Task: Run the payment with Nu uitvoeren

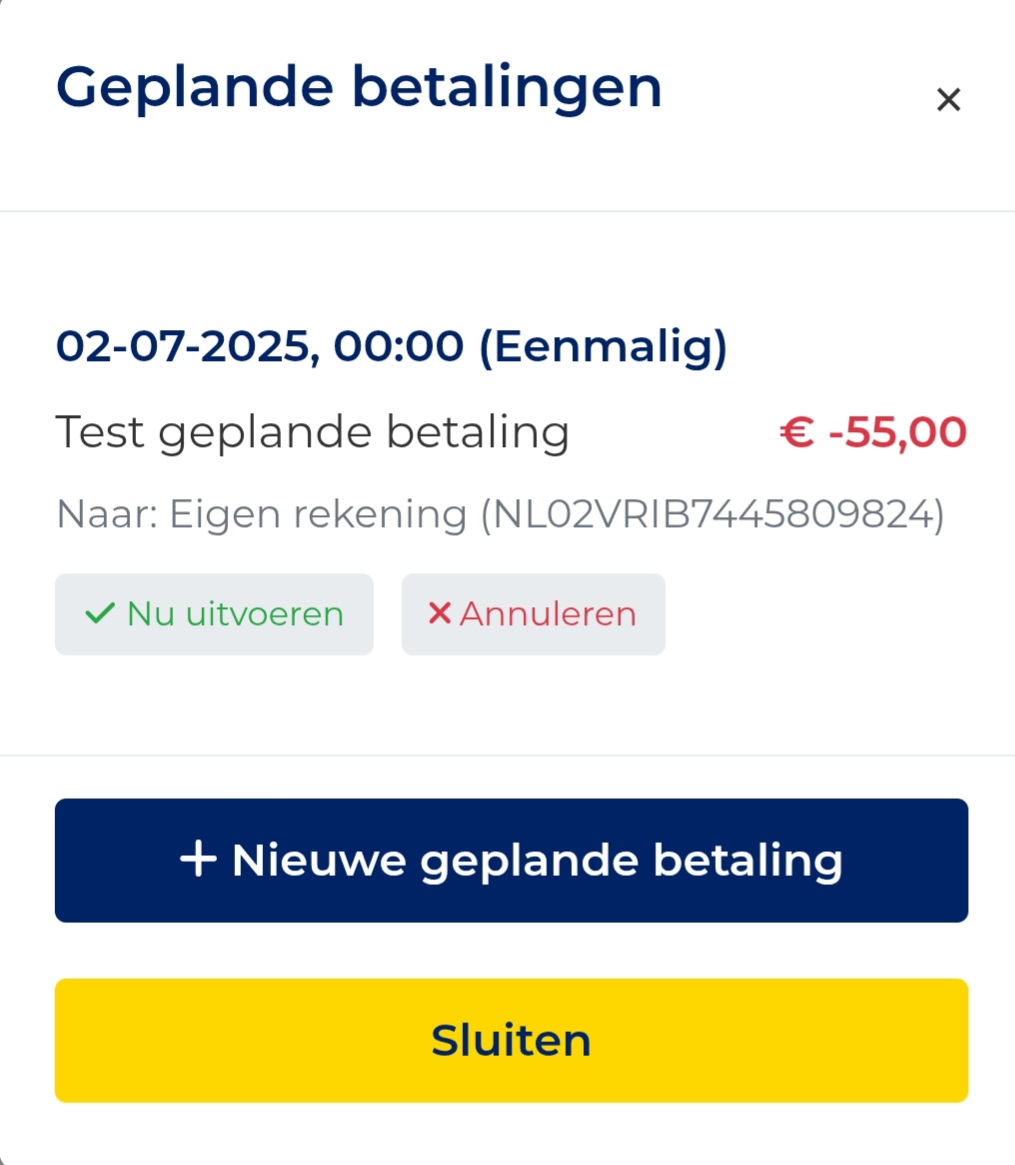Action: point(214,614)
